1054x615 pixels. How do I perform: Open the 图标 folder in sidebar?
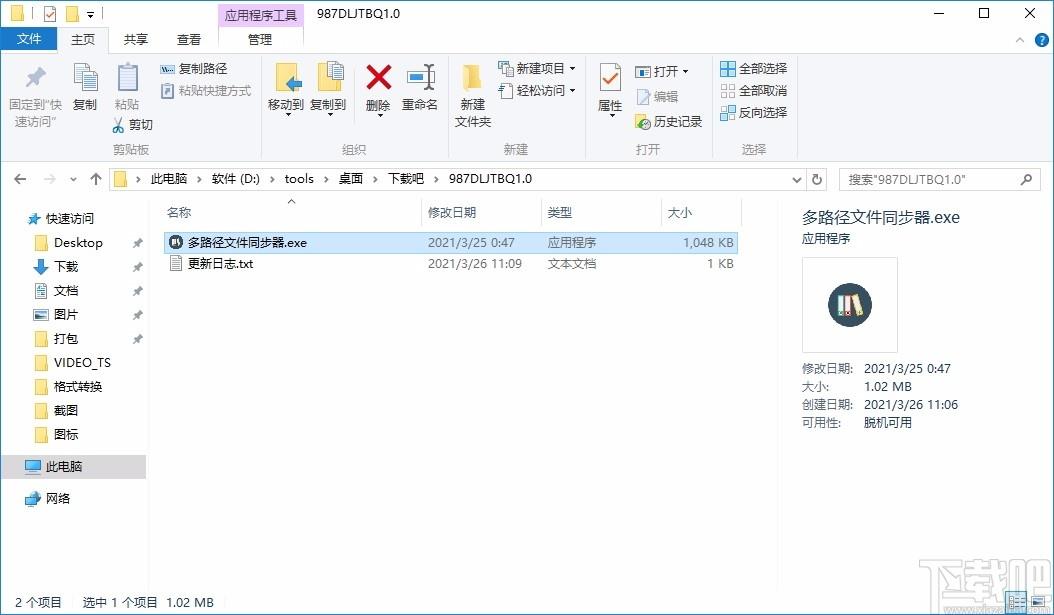(66, 434)
